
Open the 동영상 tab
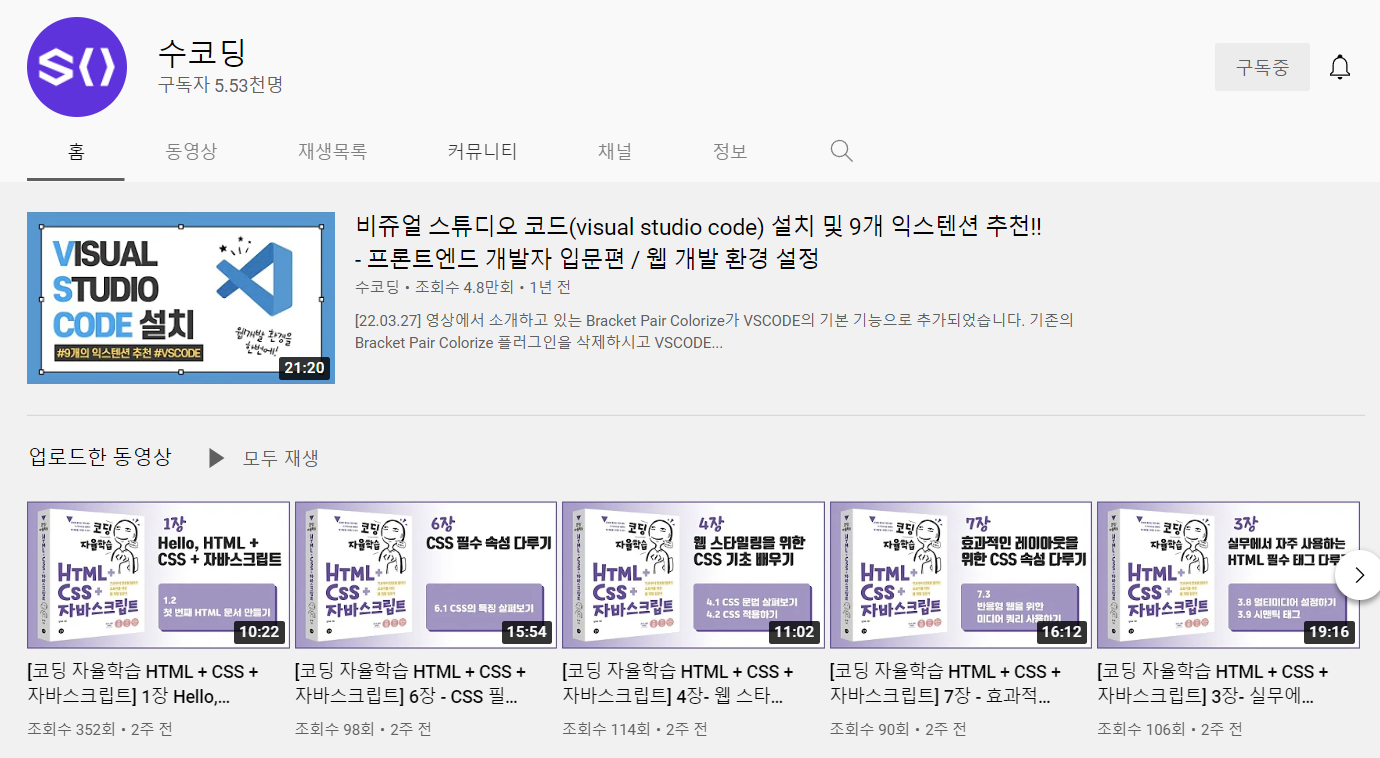click(191, 152)
